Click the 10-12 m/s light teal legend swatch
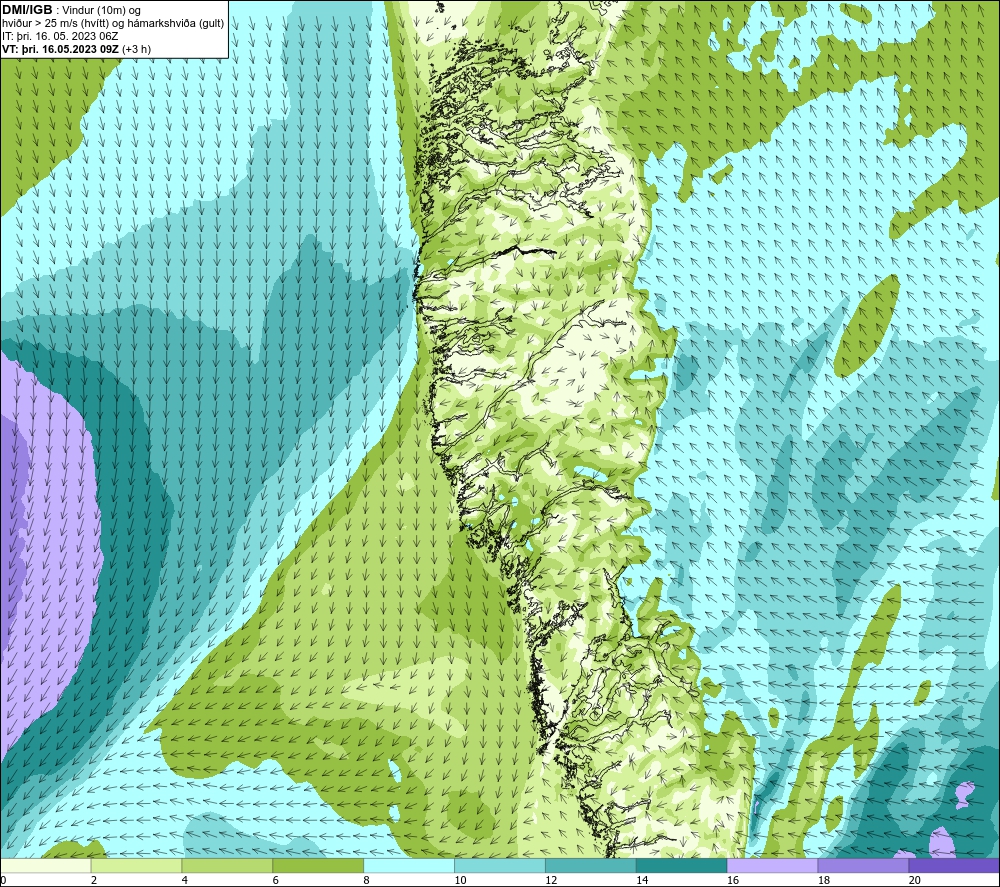1000x887 pixels. [500, 866]
